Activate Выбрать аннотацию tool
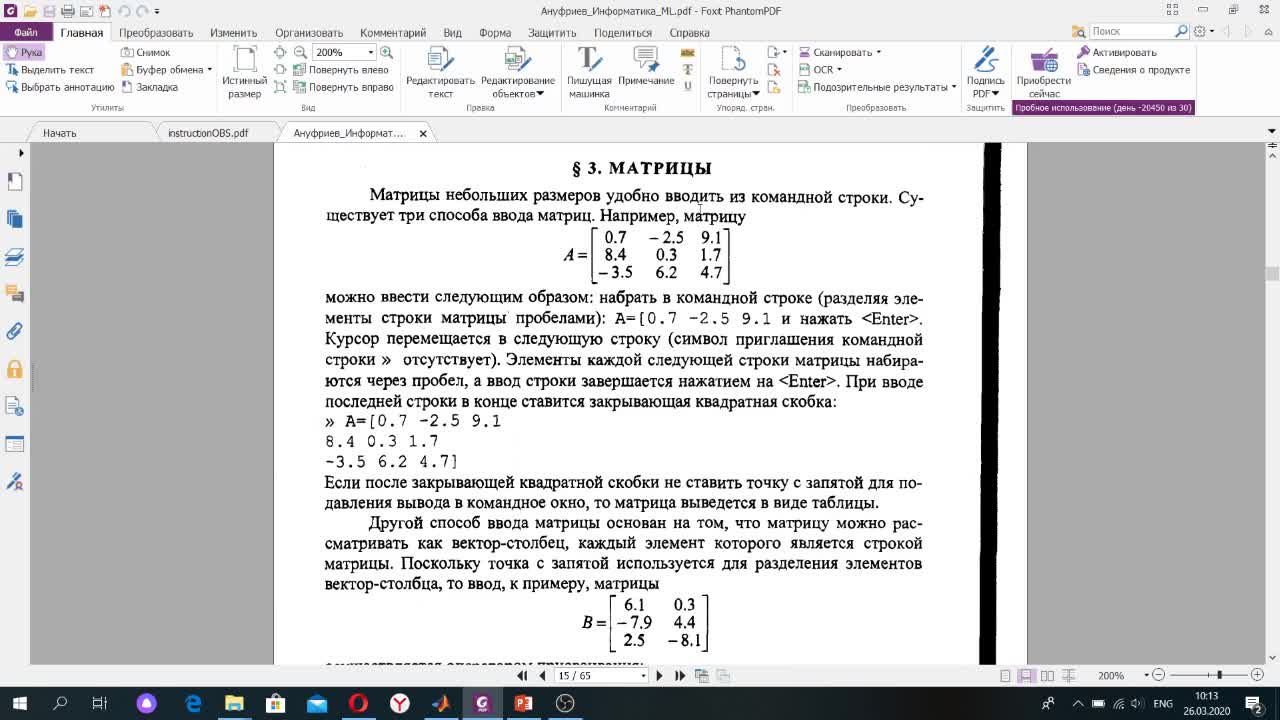This screenshot has height=720, width=1280. tap(60, 87)
